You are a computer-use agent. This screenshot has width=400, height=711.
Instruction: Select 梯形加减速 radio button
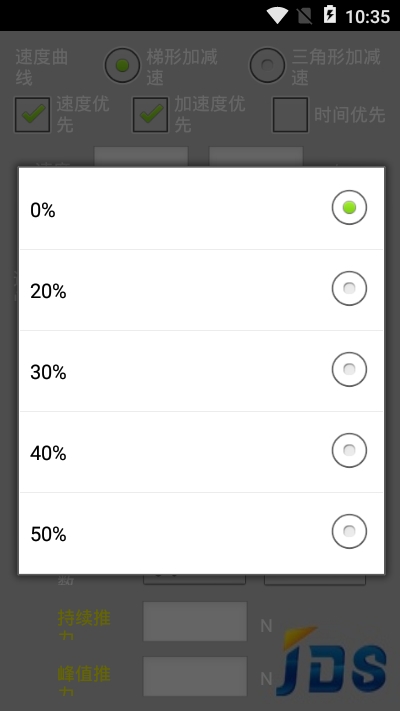point(122,66)
